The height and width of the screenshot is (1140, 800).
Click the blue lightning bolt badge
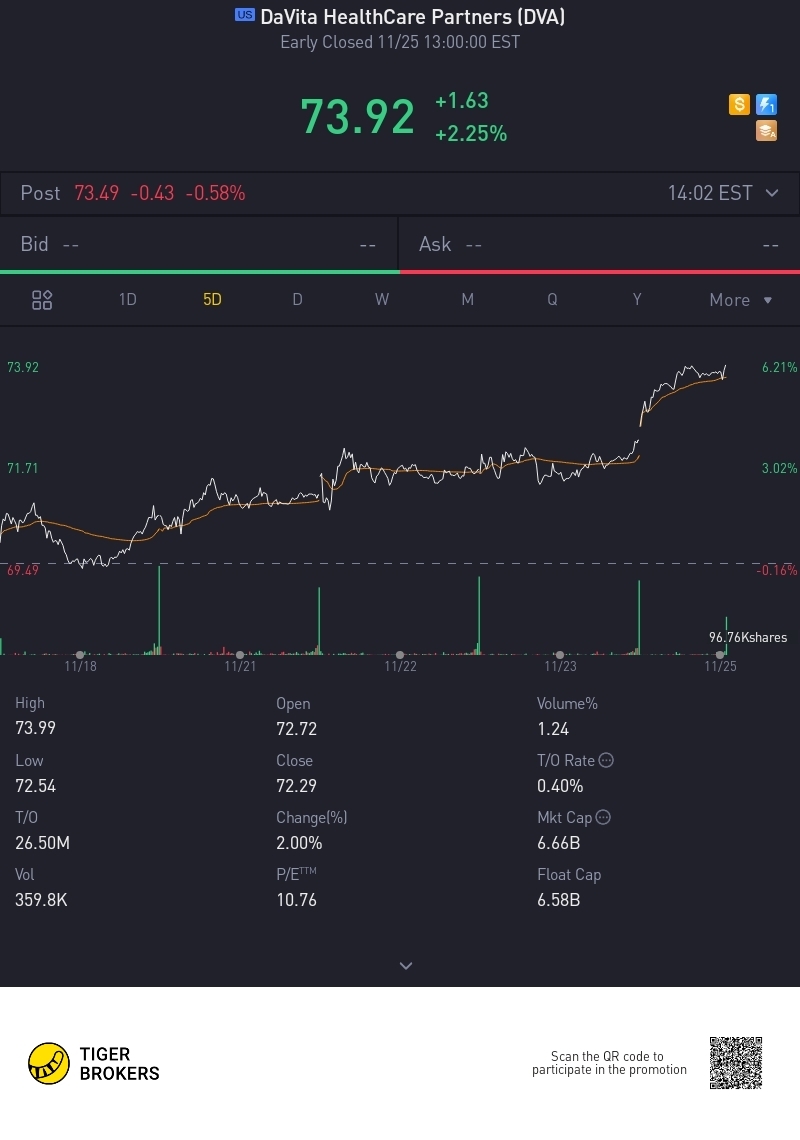[x=767, y=104]
